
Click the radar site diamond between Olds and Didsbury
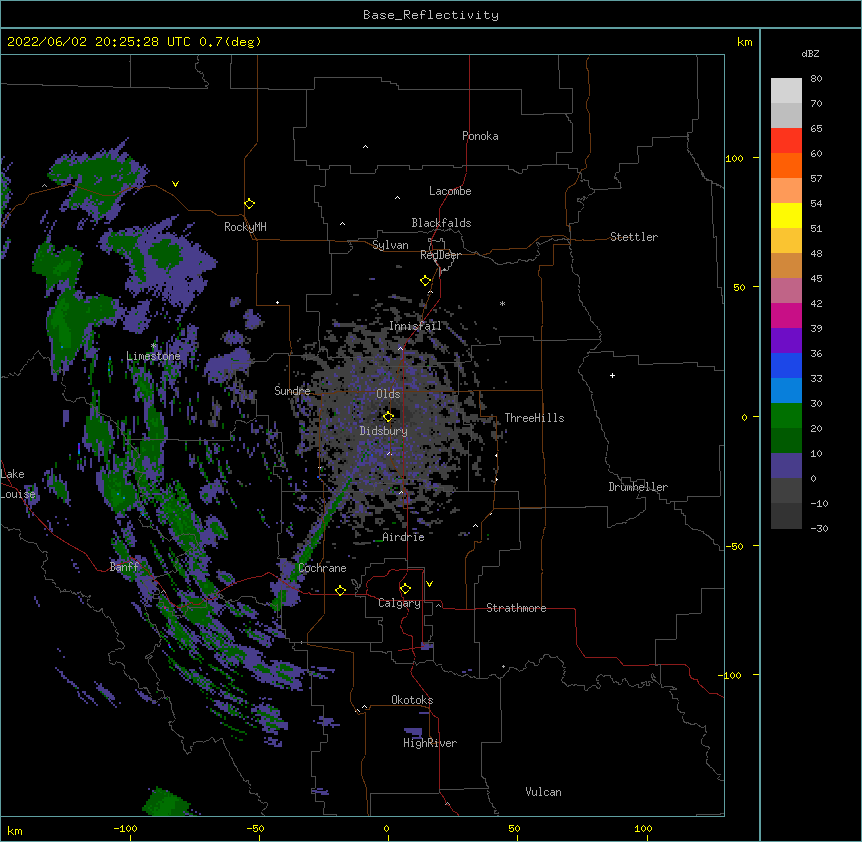[x=388, y=417]
